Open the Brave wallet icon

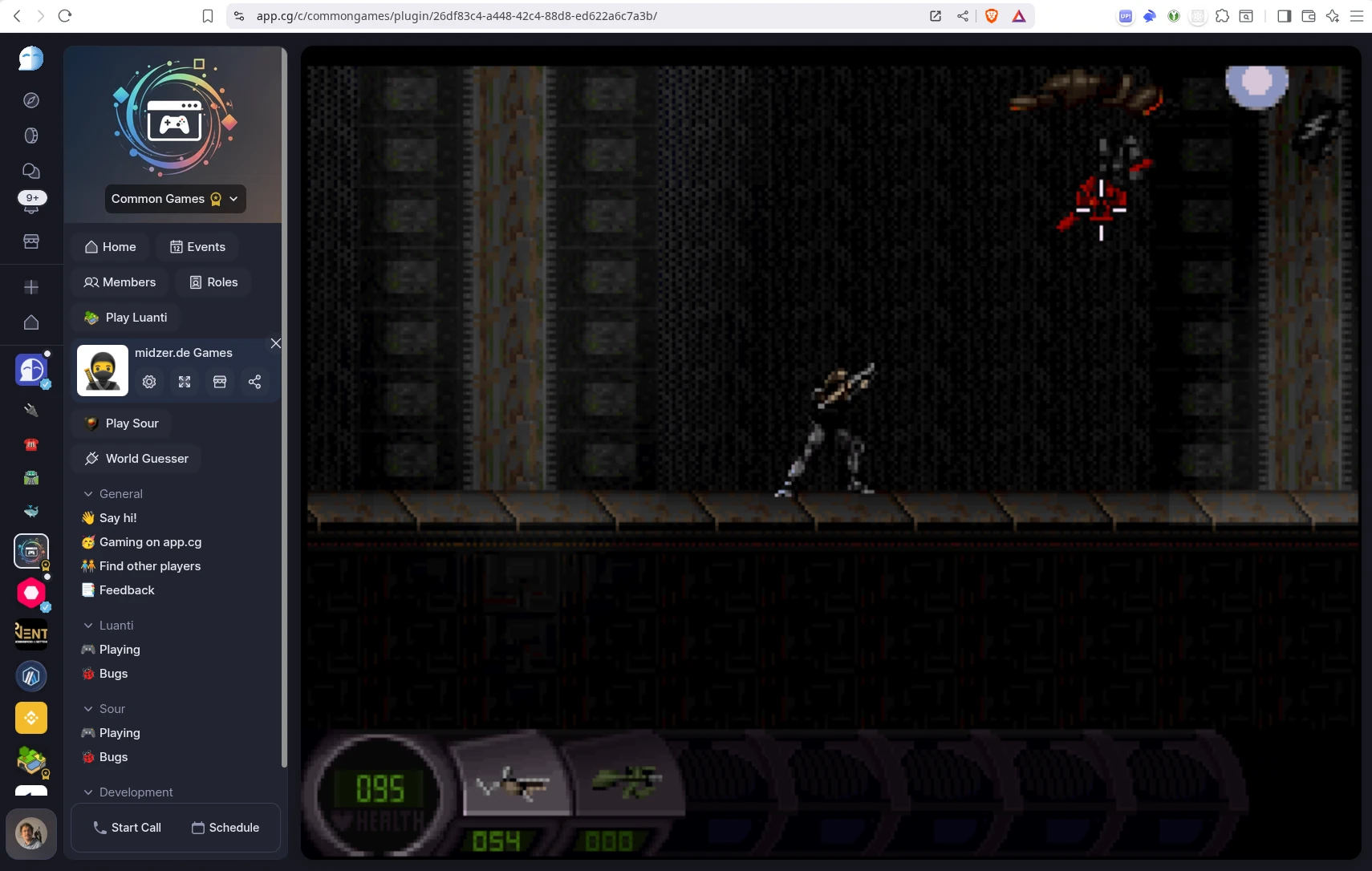(x=1308, y=16)
